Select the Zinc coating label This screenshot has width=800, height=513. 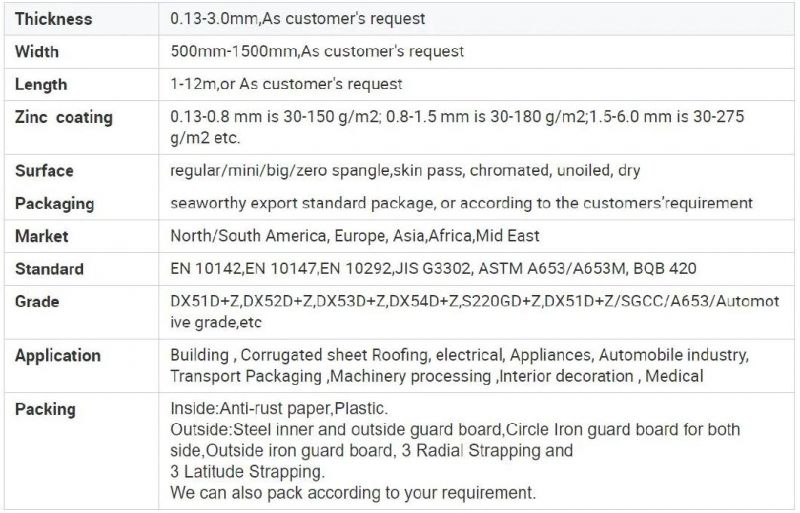(64, 117)
